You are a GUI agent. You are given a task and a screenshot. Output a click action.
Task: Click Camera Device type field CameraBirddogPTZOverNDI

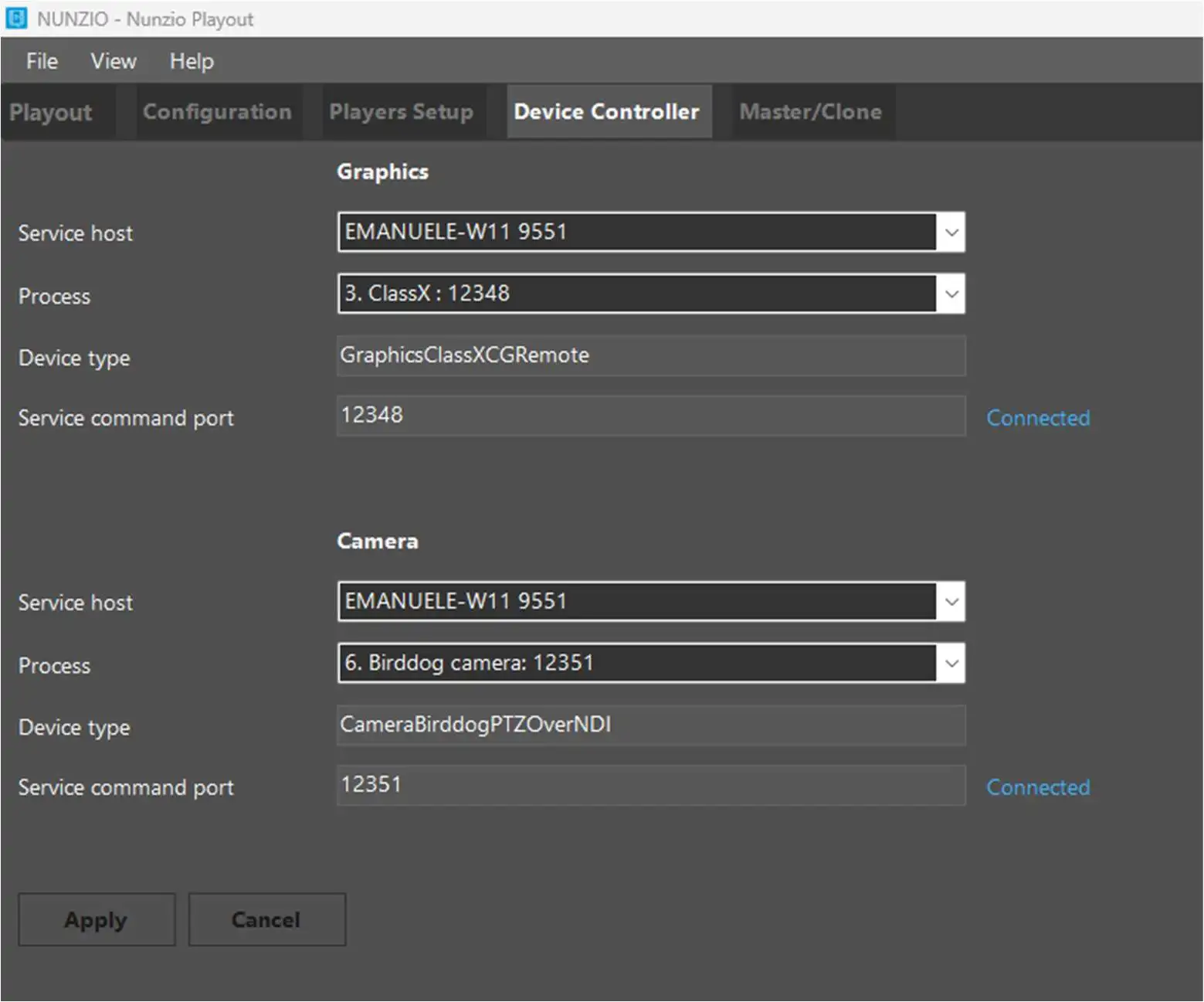tap(650, 725)
